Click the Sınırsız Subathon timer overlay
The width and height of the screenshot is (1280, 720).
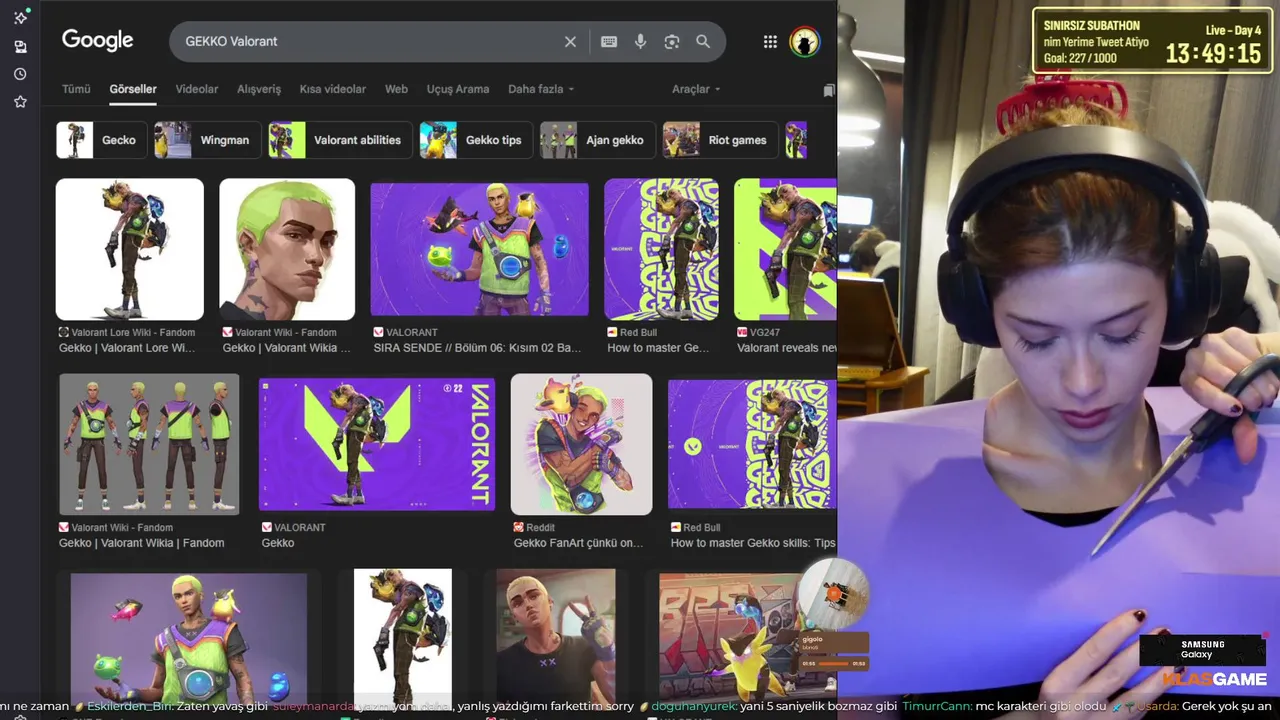[x=1150, y=42]
